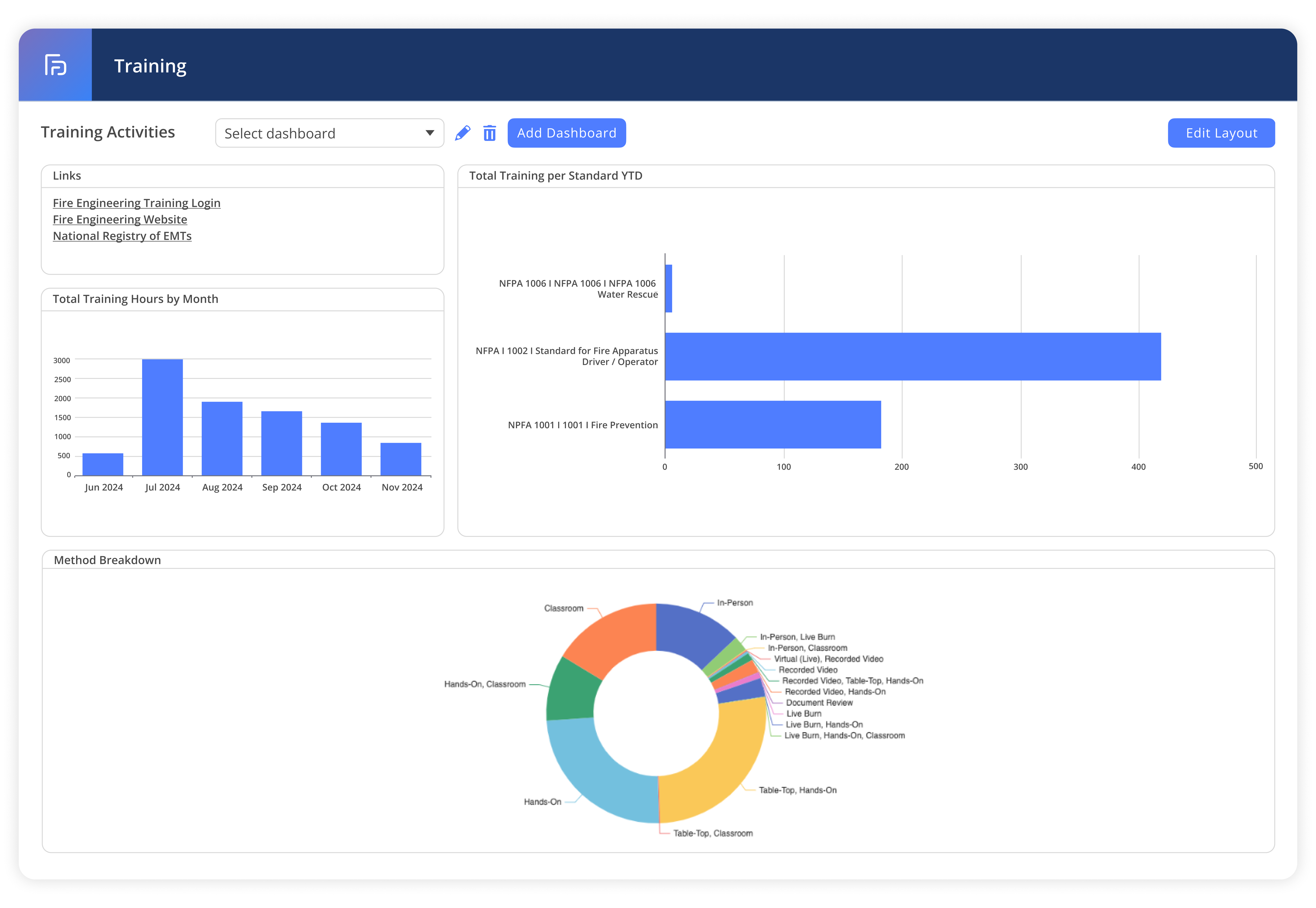The height and width of the screenshot is (908, 1316).
Task: Click the NFPA 1006 Water Rescue bar
Action: pos(668,288)
